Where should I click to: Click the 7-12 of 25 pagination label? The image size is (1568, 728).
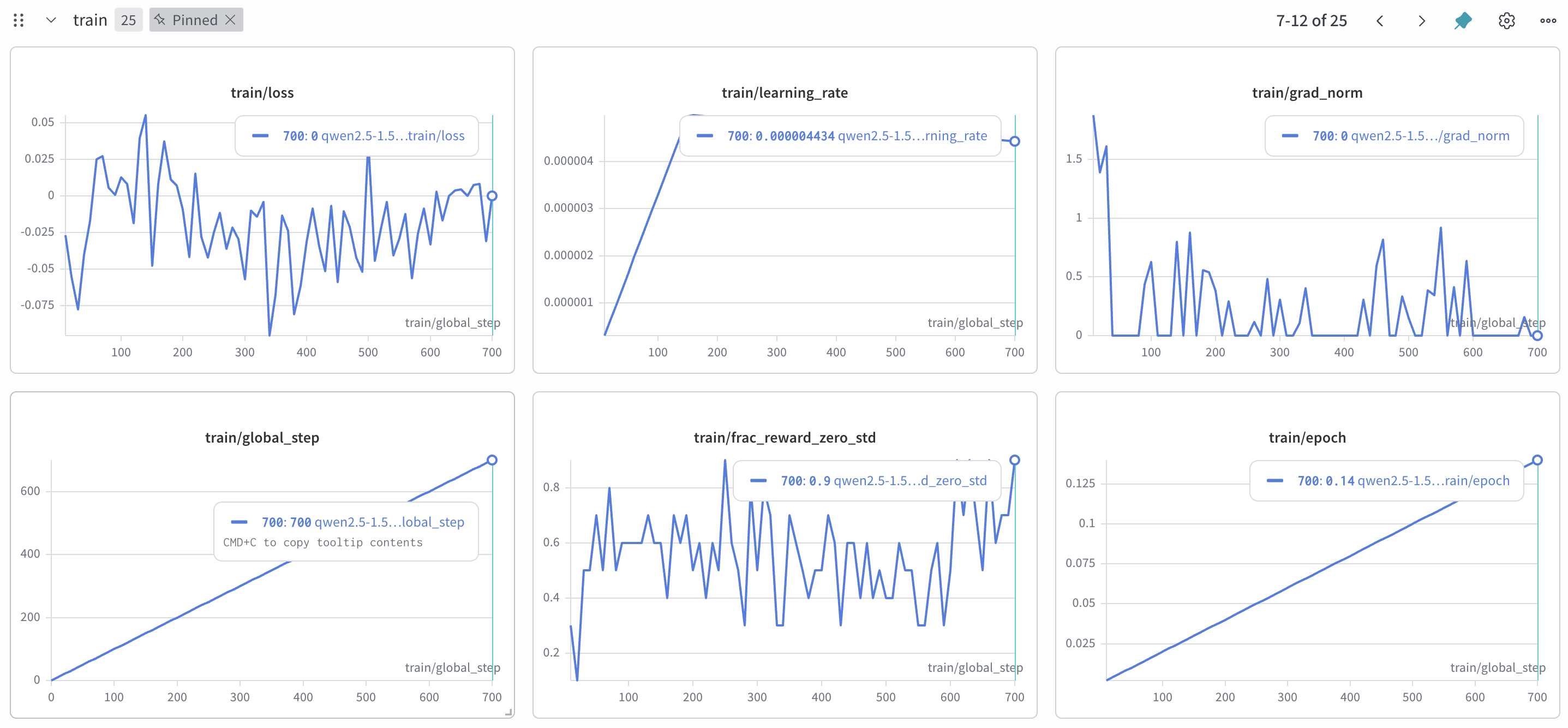pyautogui.click(x=1311, y=21)
